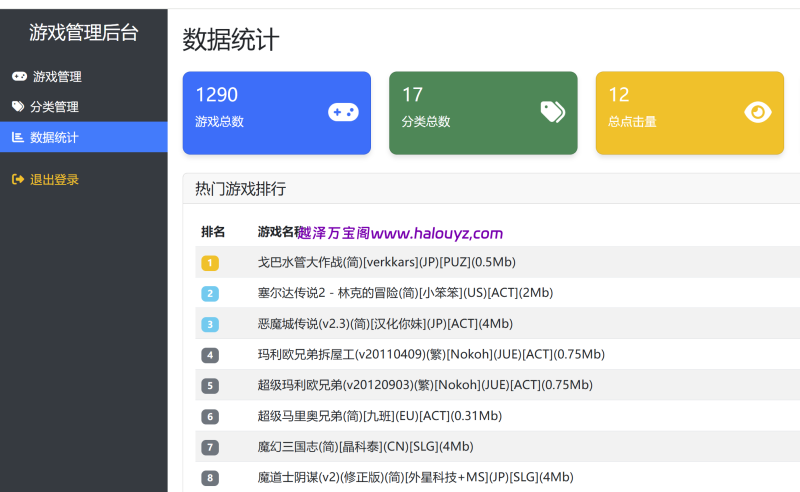Click the rank 6 gray badge

point(210,416)
